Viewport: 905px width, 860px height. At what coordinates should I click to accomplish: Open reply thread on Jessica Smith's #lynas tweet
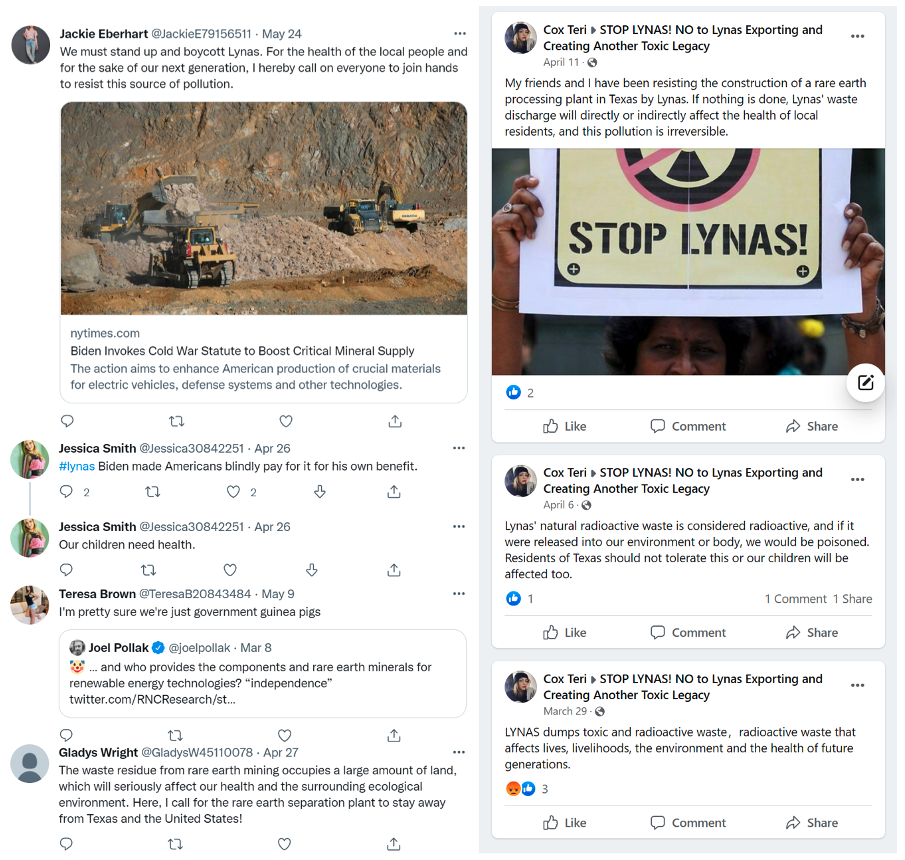click(67, 492)
